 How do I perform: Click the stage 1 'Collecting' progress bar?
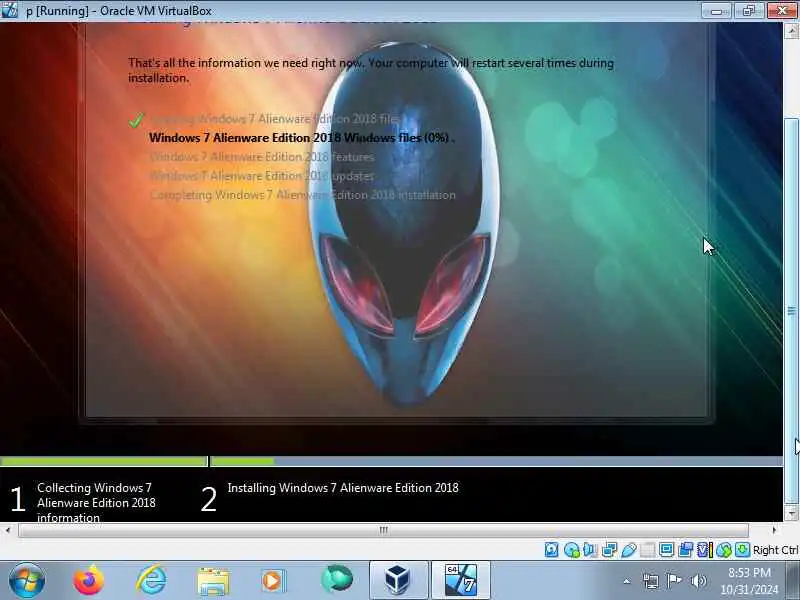104,461
